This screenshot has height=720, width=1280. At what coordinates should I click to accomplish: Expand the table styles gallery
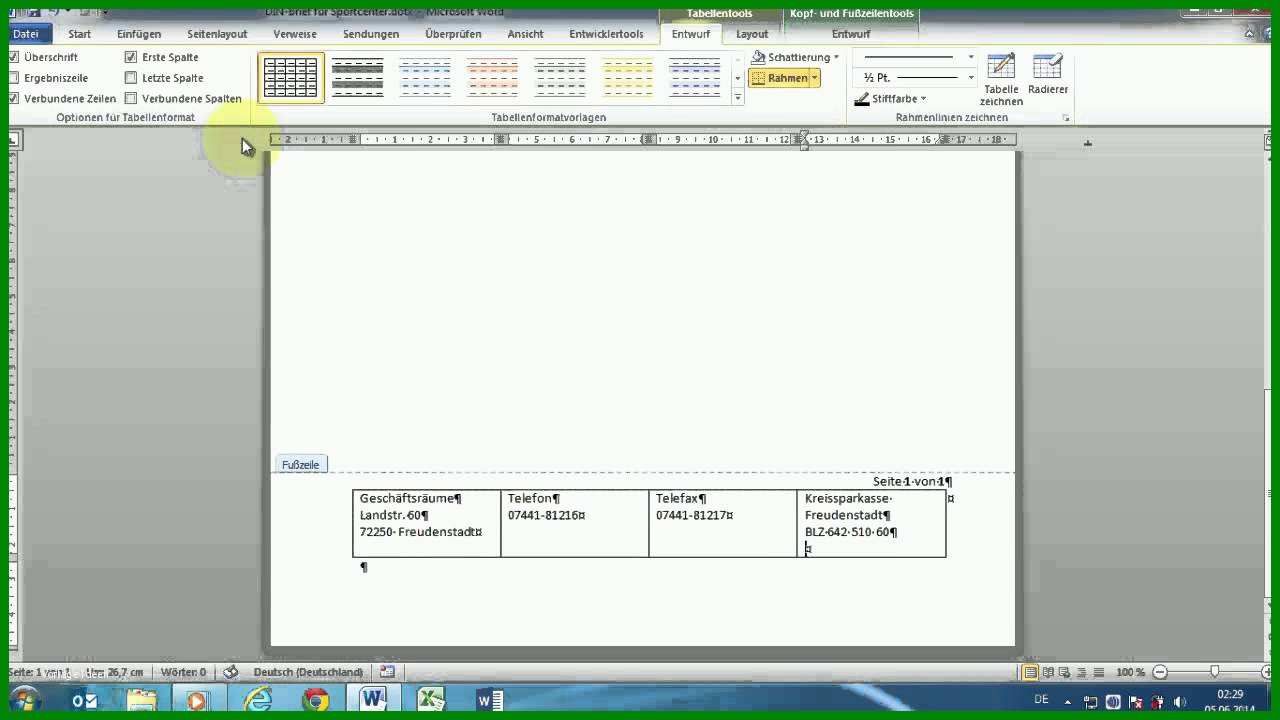pyautogui.click(x=738, y=98)
